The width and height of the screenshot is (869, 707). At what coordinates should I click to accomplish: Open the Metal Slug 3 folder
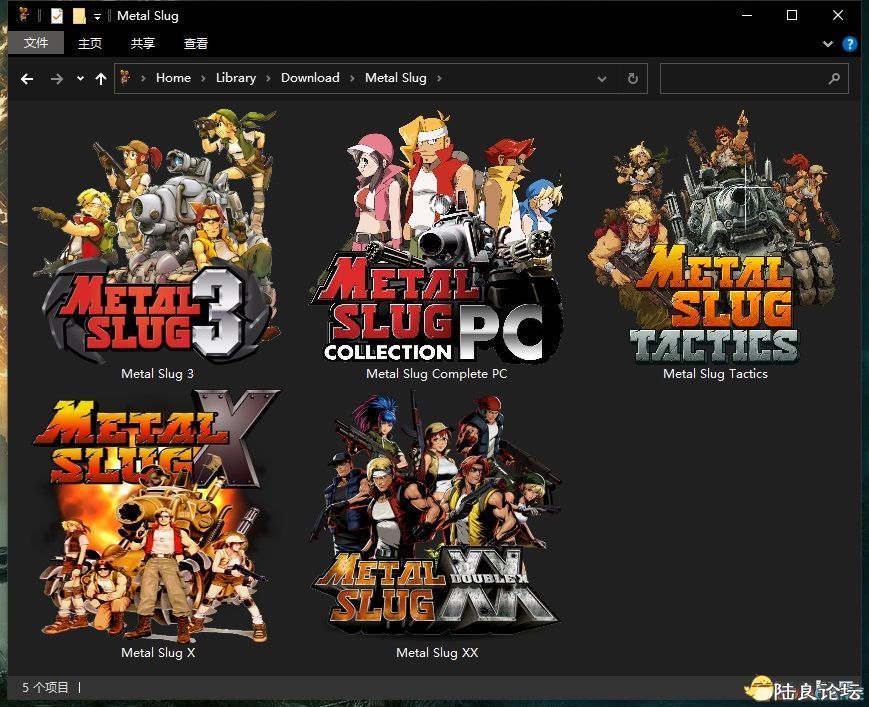157,240
